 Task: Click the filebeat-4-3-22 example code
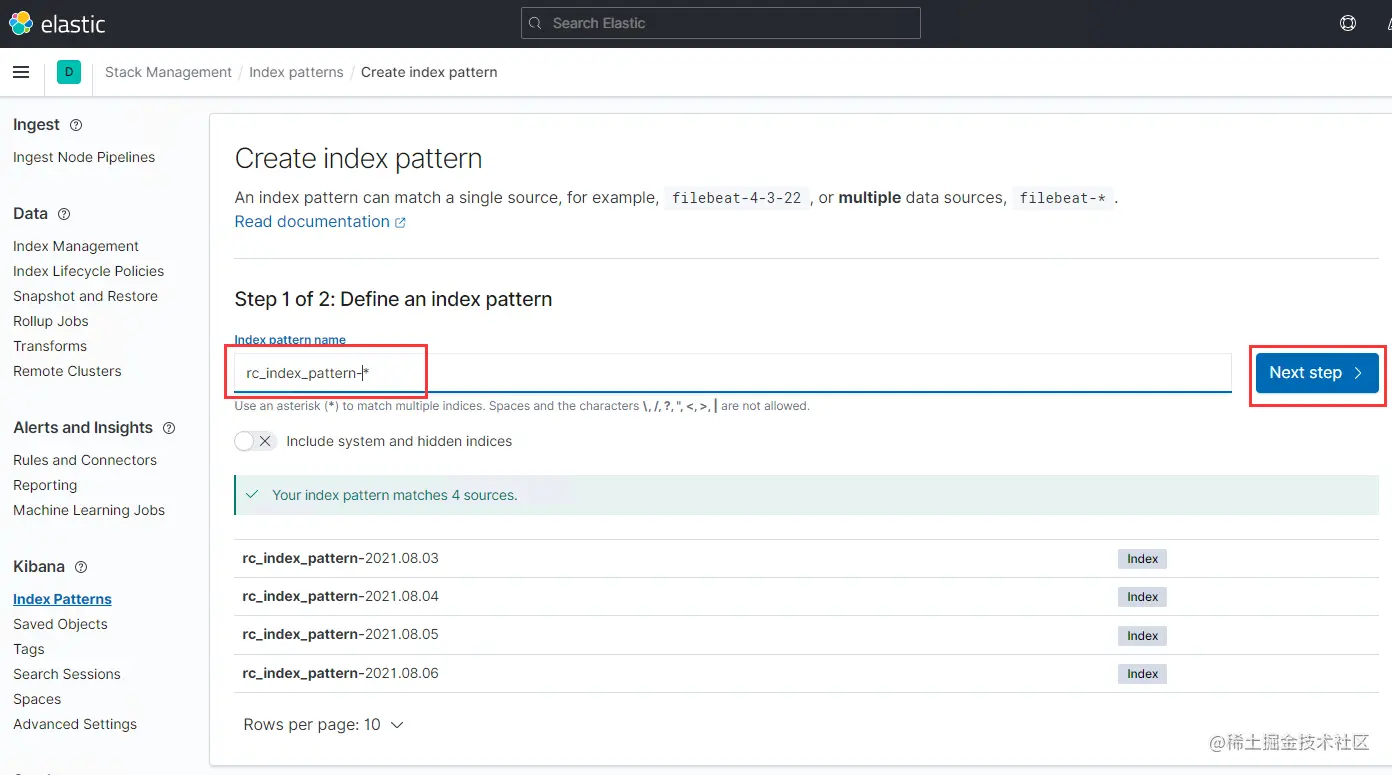736,198
